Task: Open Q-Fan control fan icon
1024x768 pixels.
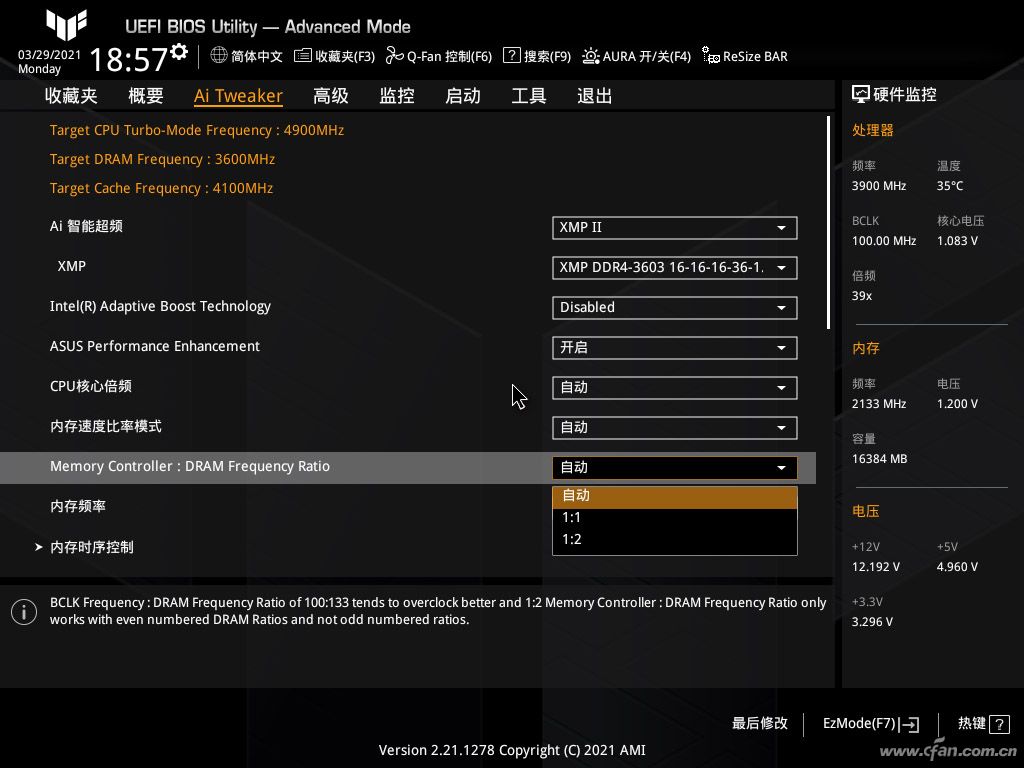Action: (x=394, y=56)
